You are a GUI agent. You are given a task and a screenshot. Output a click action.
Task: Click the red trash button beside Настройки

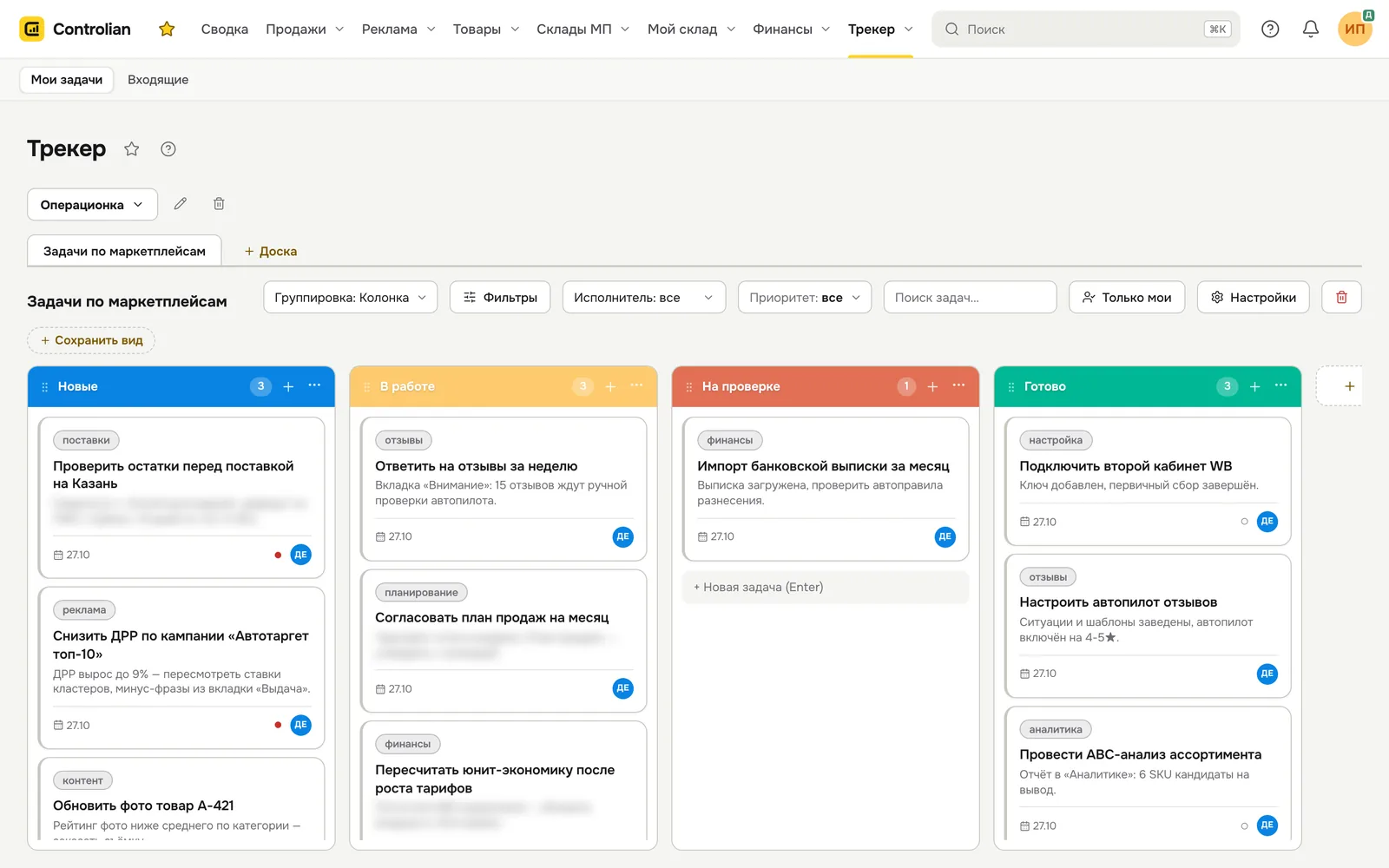coord(1341,297)
